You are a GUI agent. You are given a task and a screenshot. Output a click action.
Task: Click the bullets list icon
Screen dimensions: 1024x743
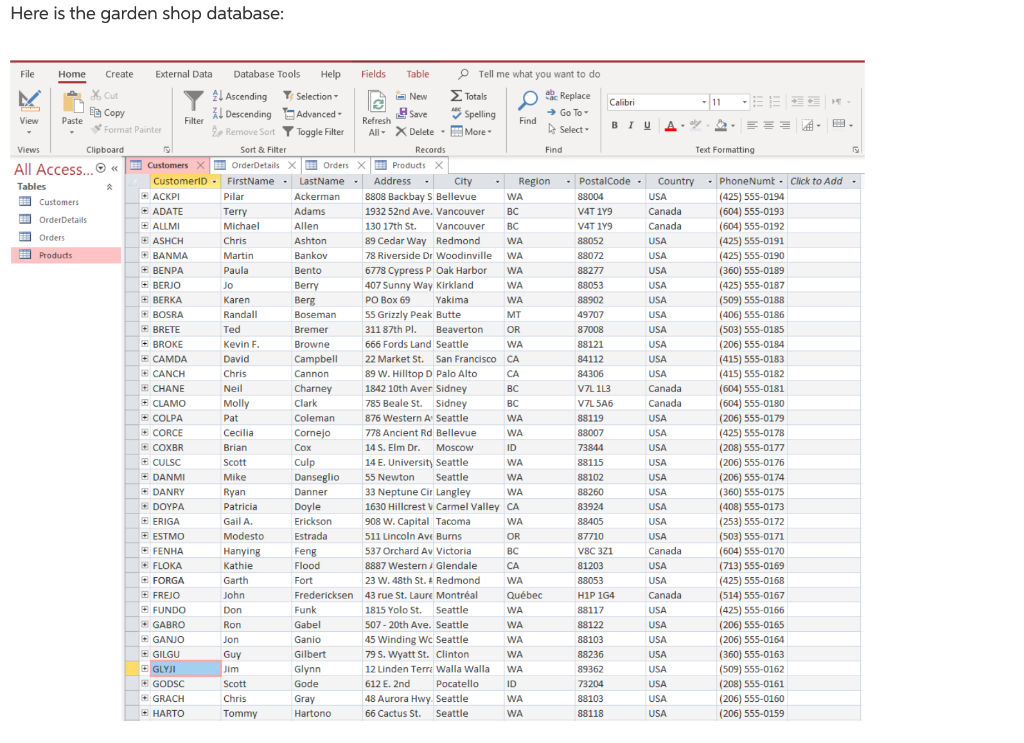pos(758,102)
